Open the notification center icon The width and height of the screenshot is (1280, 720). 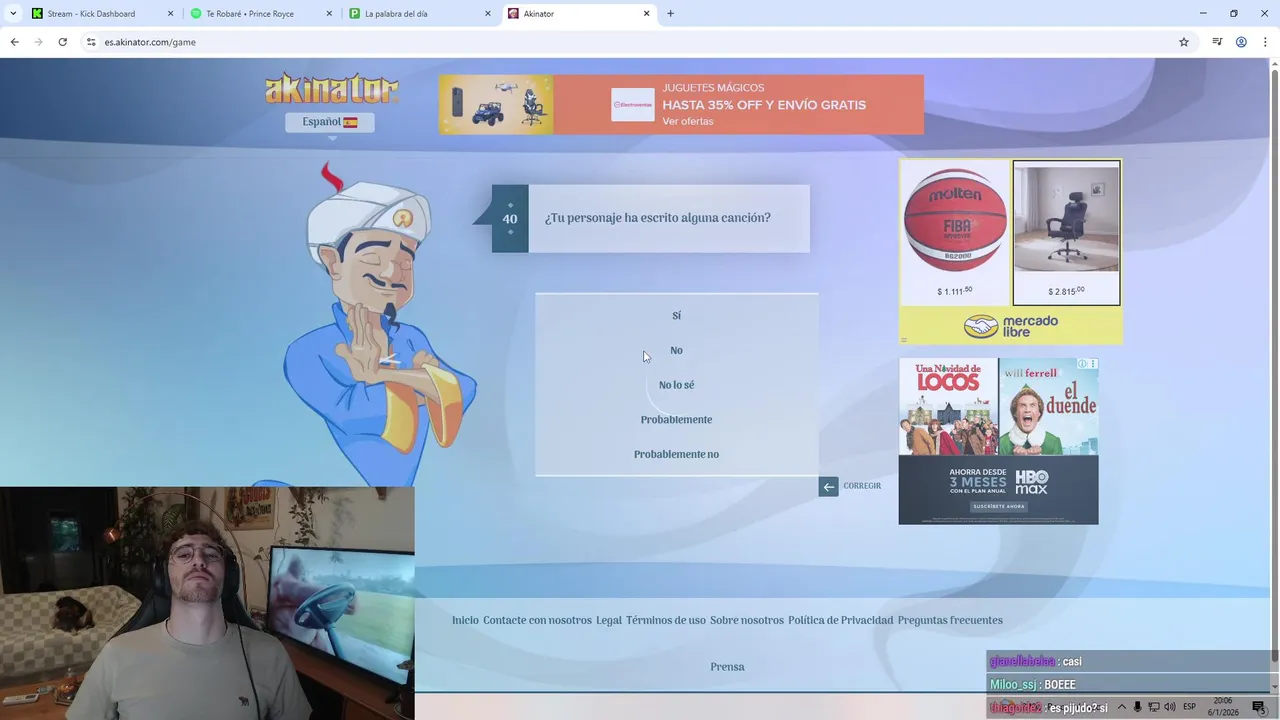[x=1258, y=707]
